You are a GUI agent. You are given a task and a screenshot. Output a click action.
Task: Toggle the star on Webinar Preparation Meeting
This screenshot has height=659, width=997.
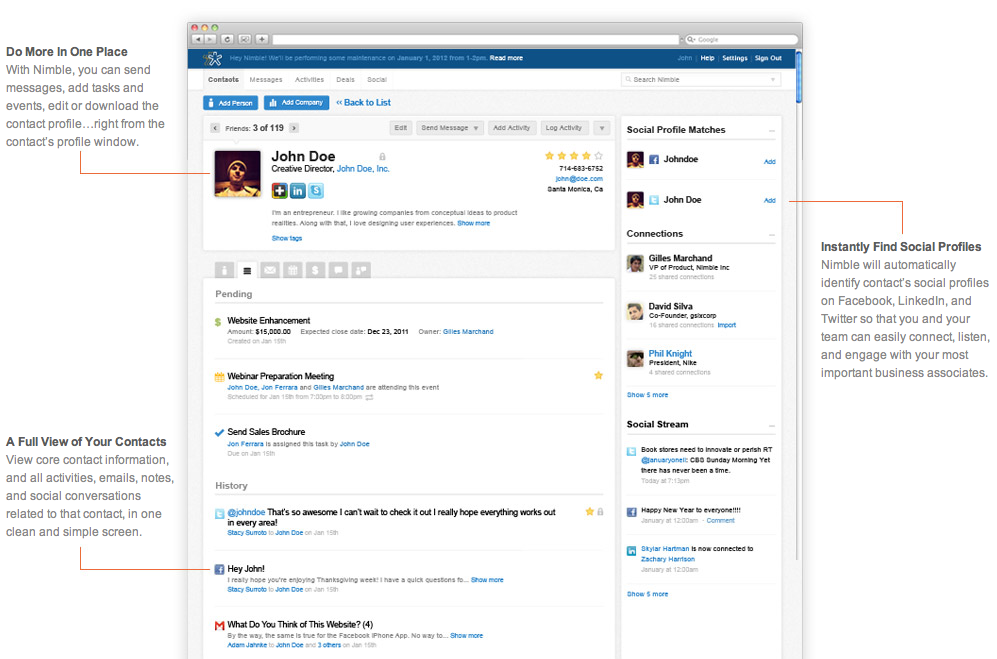[598, 375]
